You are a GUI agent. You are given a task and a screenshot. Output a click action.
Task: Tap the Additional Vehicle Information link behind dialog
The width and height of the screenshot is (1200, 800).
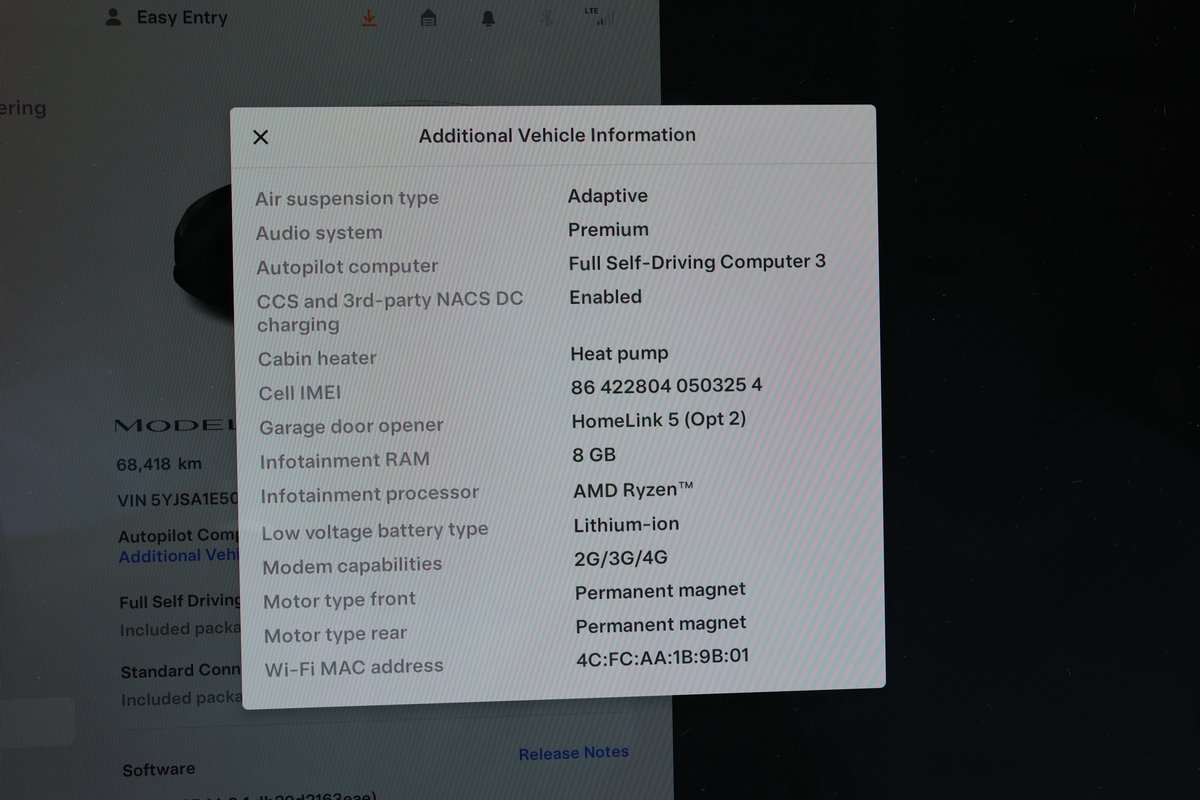point(178,556)
